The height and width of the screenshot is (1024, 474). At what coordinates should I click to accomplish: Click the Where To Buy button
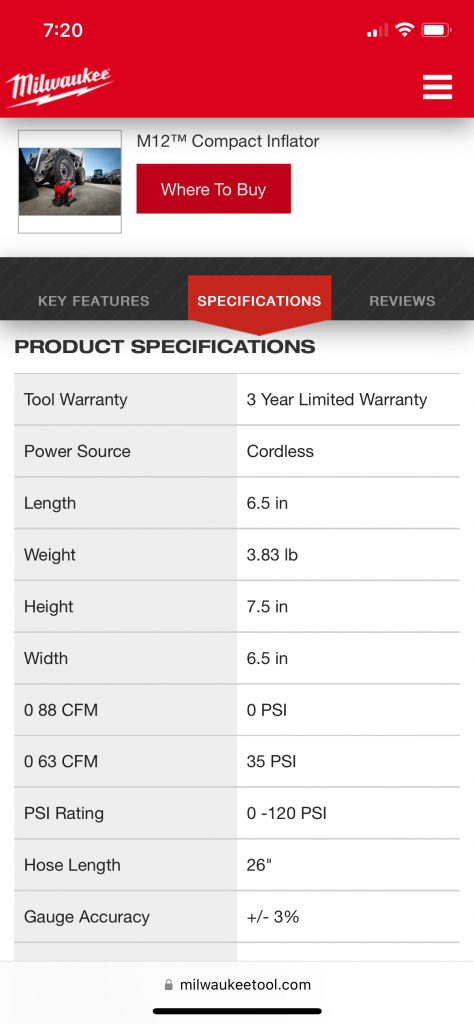coord(213,189)
